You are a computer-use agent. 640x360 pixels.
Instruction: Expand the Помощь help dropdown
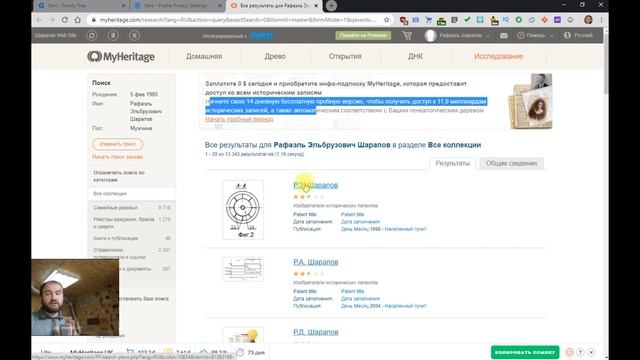pyautogui.click(x=535, y=36)
